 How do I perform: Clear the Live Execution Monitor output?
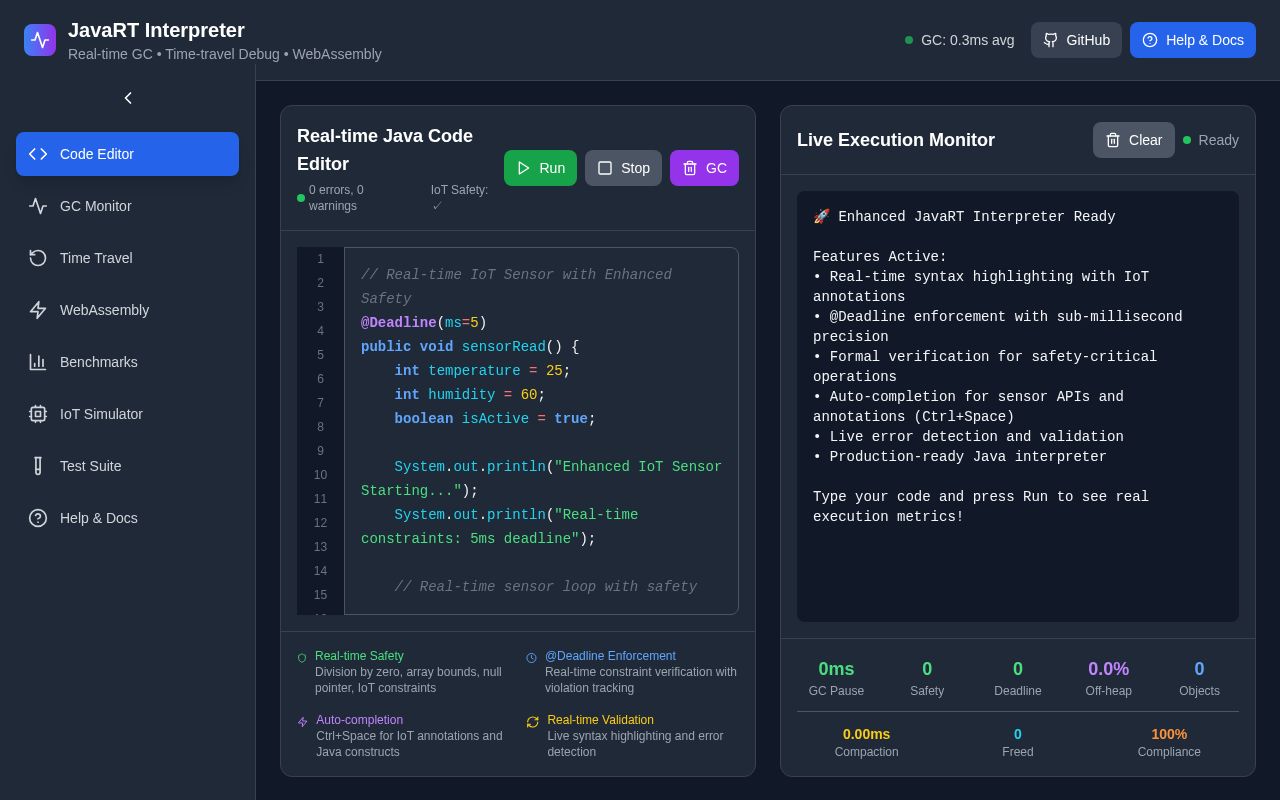1133,140
